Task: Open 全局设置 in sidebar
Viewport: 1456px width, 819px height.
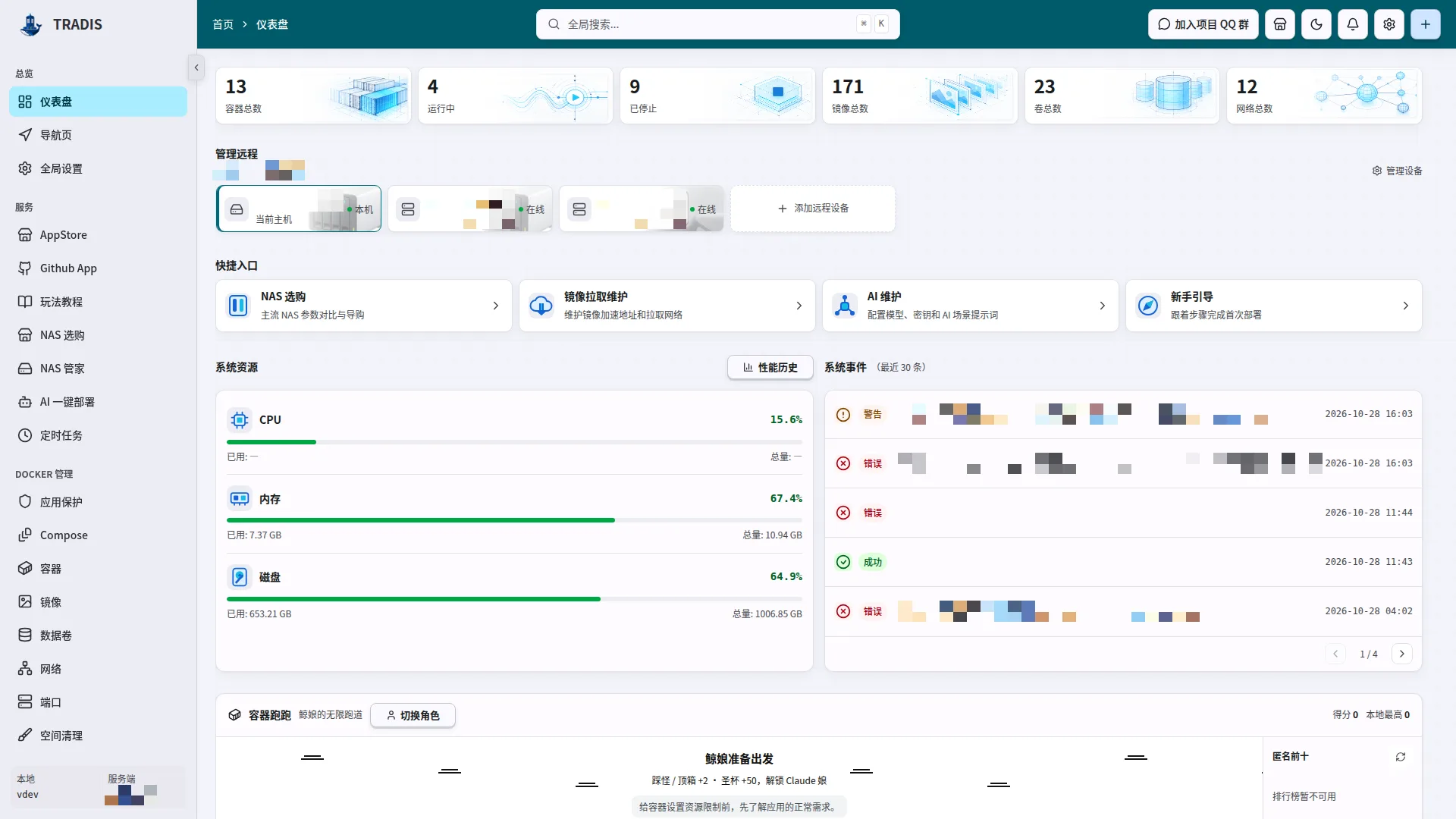Action: [98, 168]
